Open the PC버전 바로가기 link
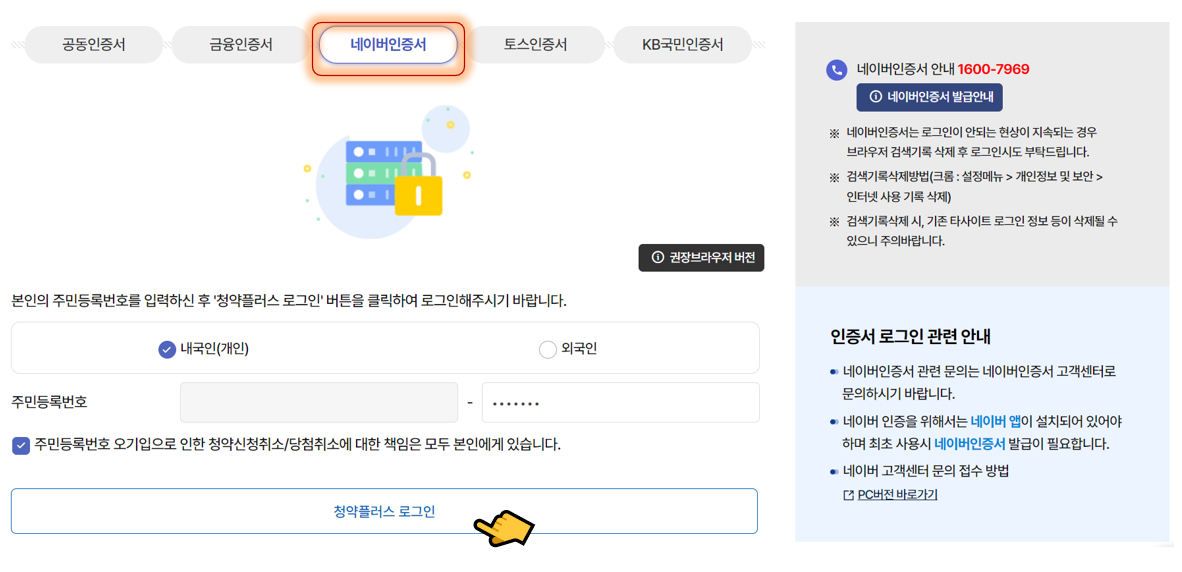This screenshot has width=1182, height=572. (x=897, y=495)
